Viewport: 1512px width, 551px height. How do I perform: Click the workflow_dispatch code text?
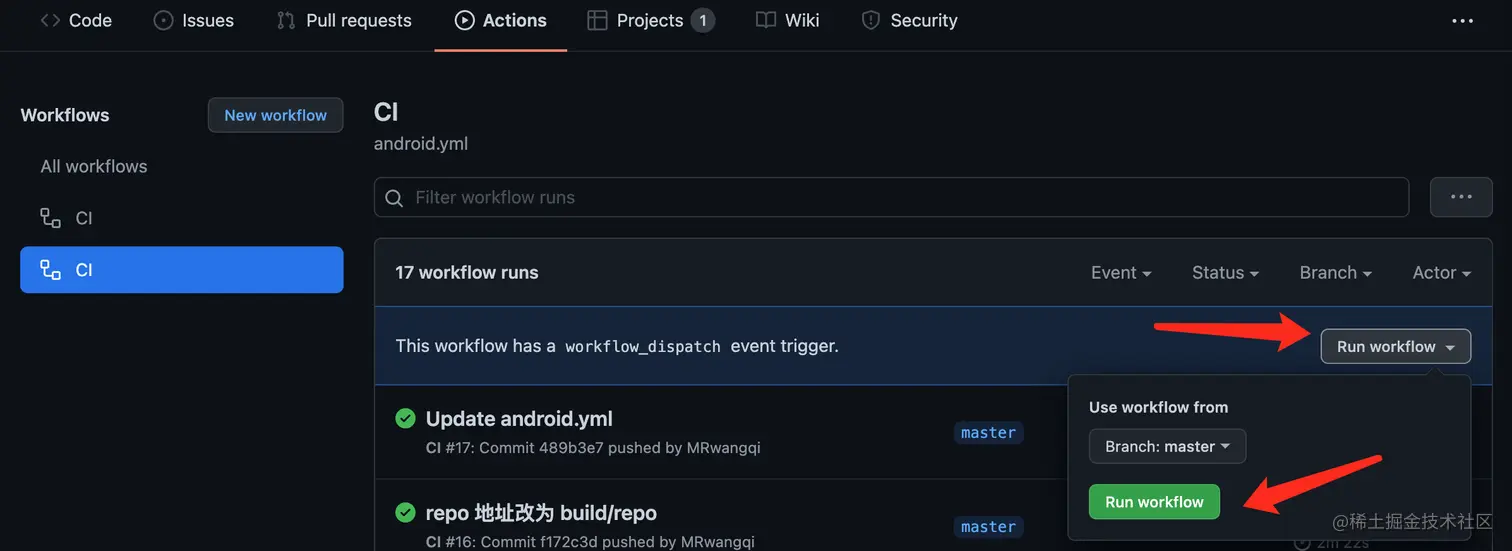coord(643,347)
